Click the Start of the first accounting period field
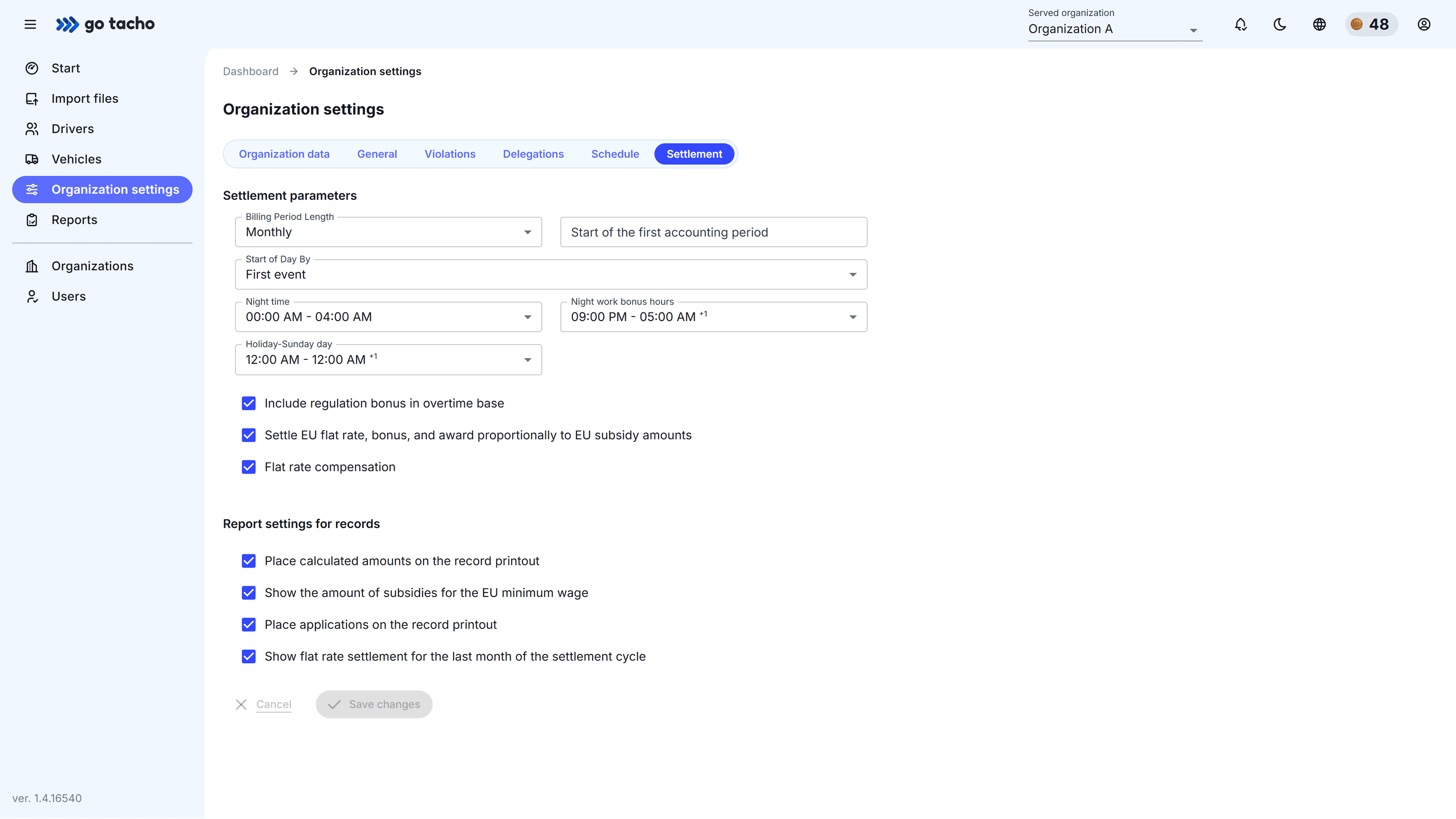The width and height of the screenshot is (1456, 819). pos(713,232)
